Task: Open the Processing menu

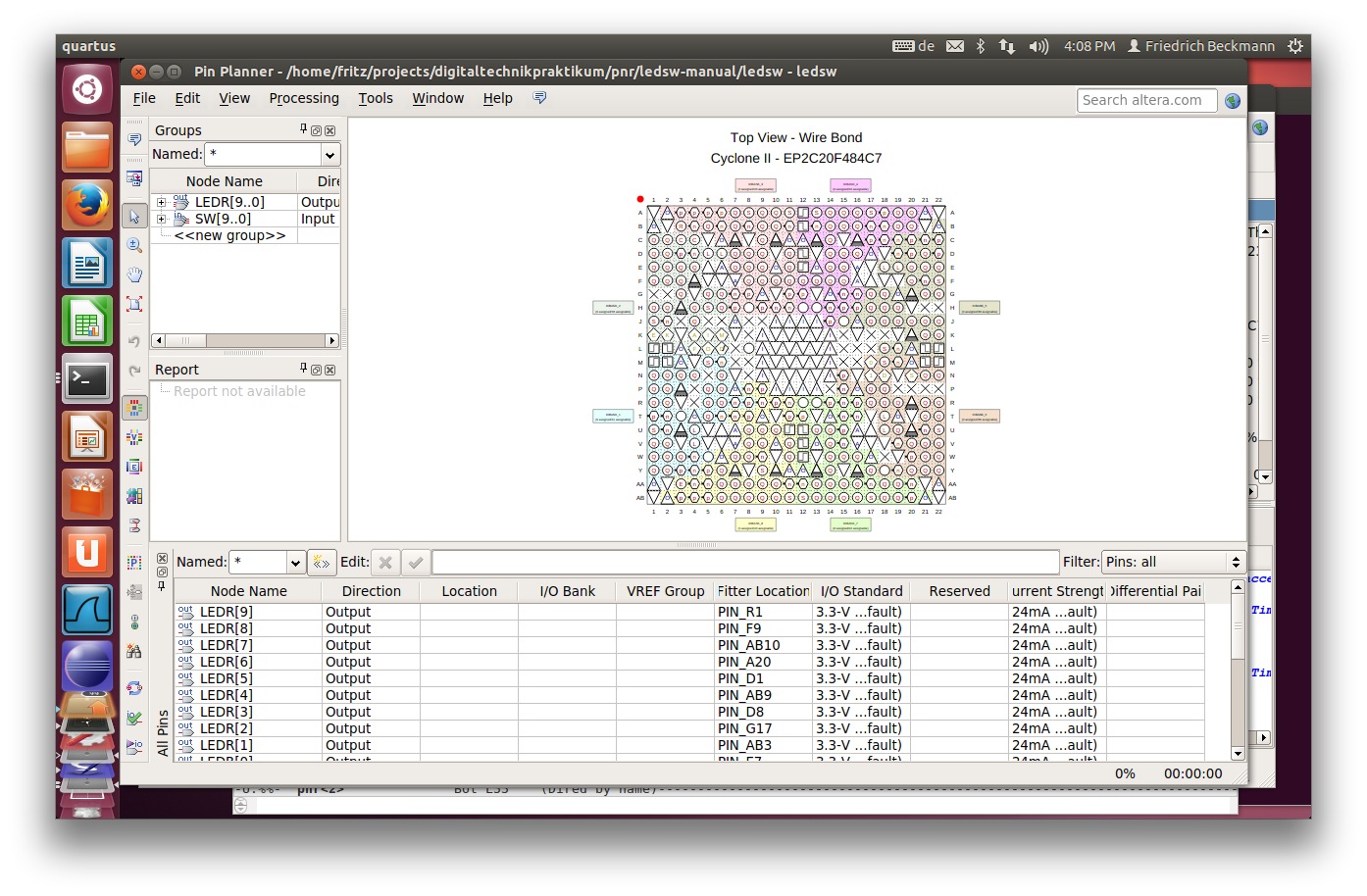Action: 304,98
